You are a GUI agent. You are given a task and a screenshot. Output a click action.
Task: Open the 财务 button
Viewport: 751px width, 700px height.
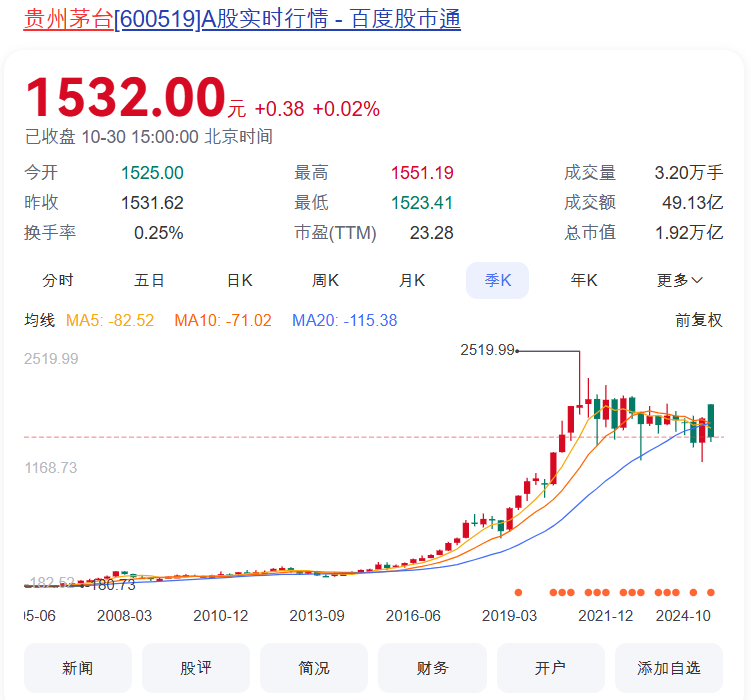click(x=432, y=668)
